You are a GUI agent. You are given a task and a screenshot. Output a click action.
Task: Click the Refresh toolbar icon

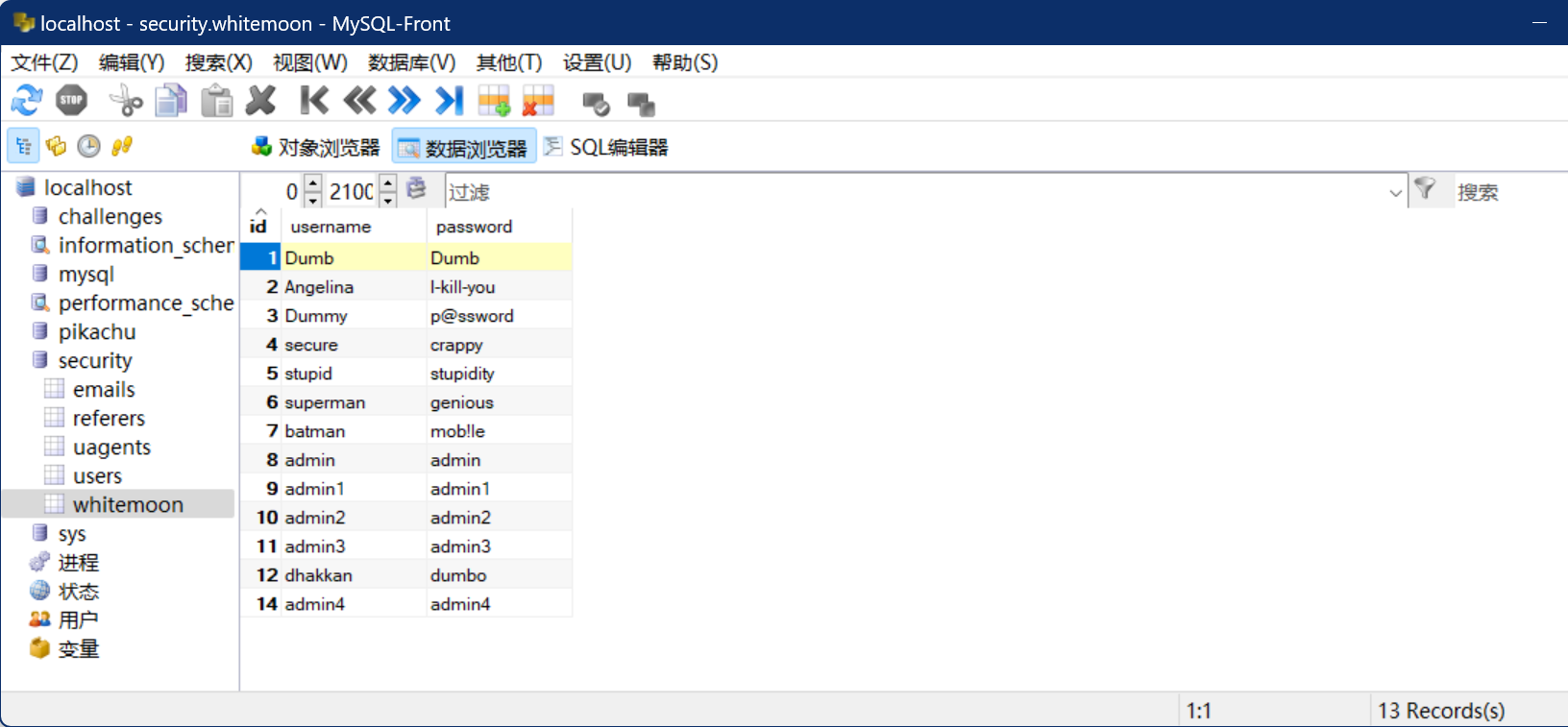(x=26, y=100)
